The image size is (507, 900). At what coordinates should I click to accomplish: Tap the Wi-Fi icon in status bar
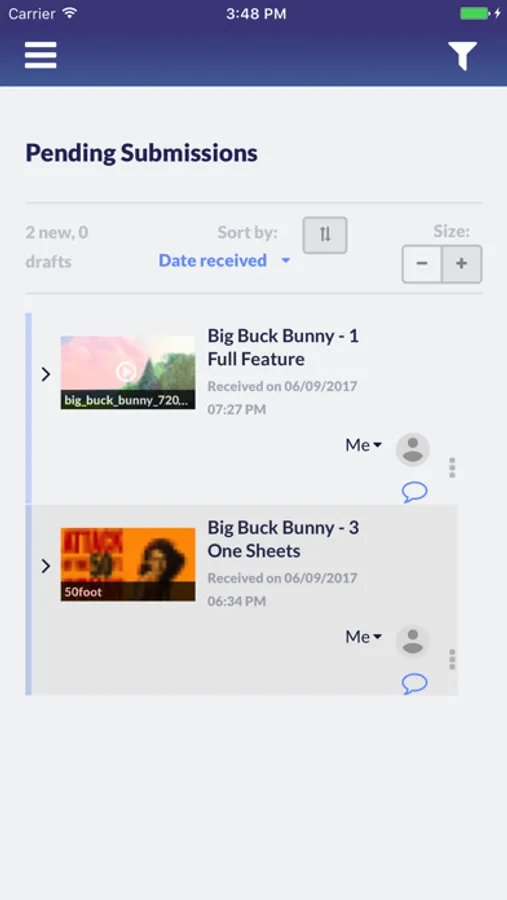click(69, 13)
